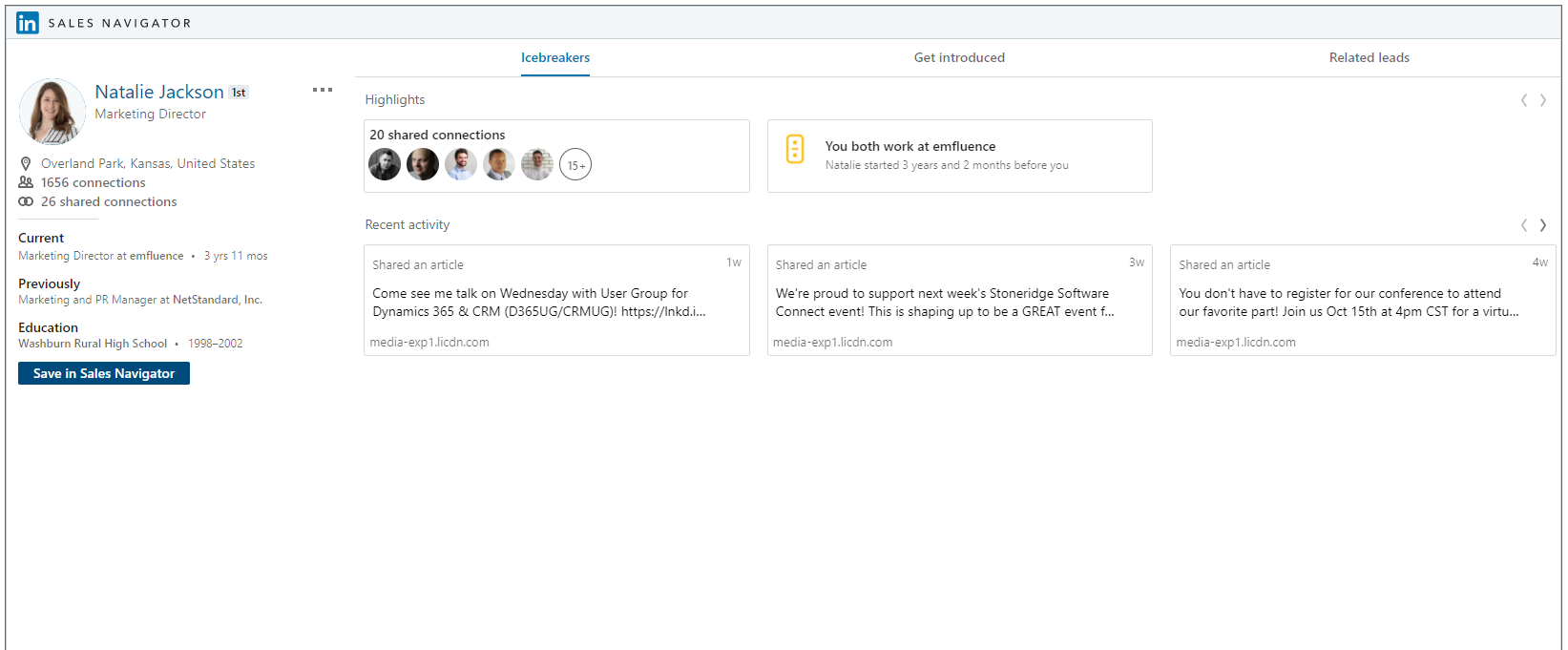Click 1656 connections text
The height and width of the screenshot is (650, 1568).
tap(94, 182)
